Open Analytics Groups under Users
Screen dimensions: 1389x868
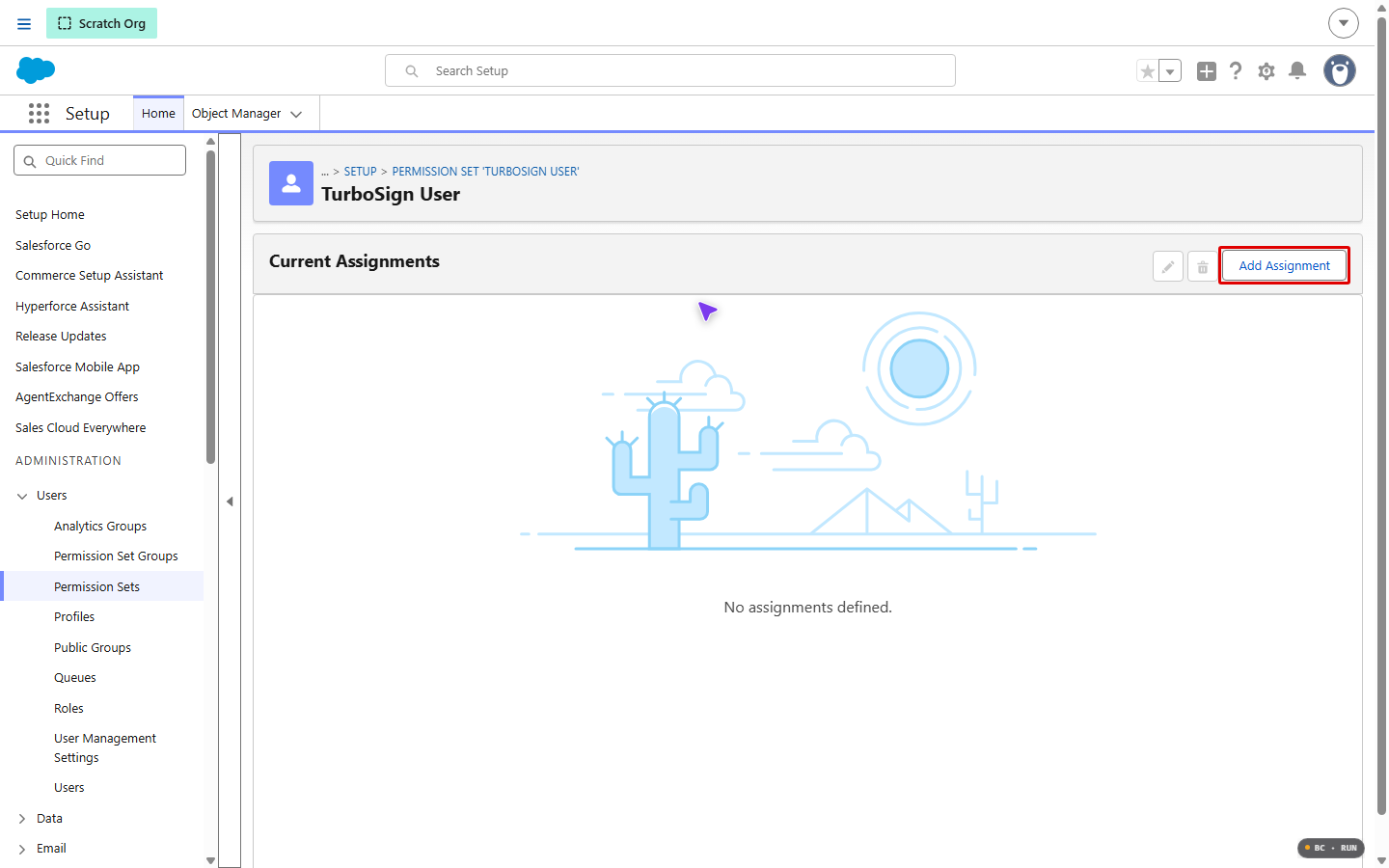click(100, 527)
